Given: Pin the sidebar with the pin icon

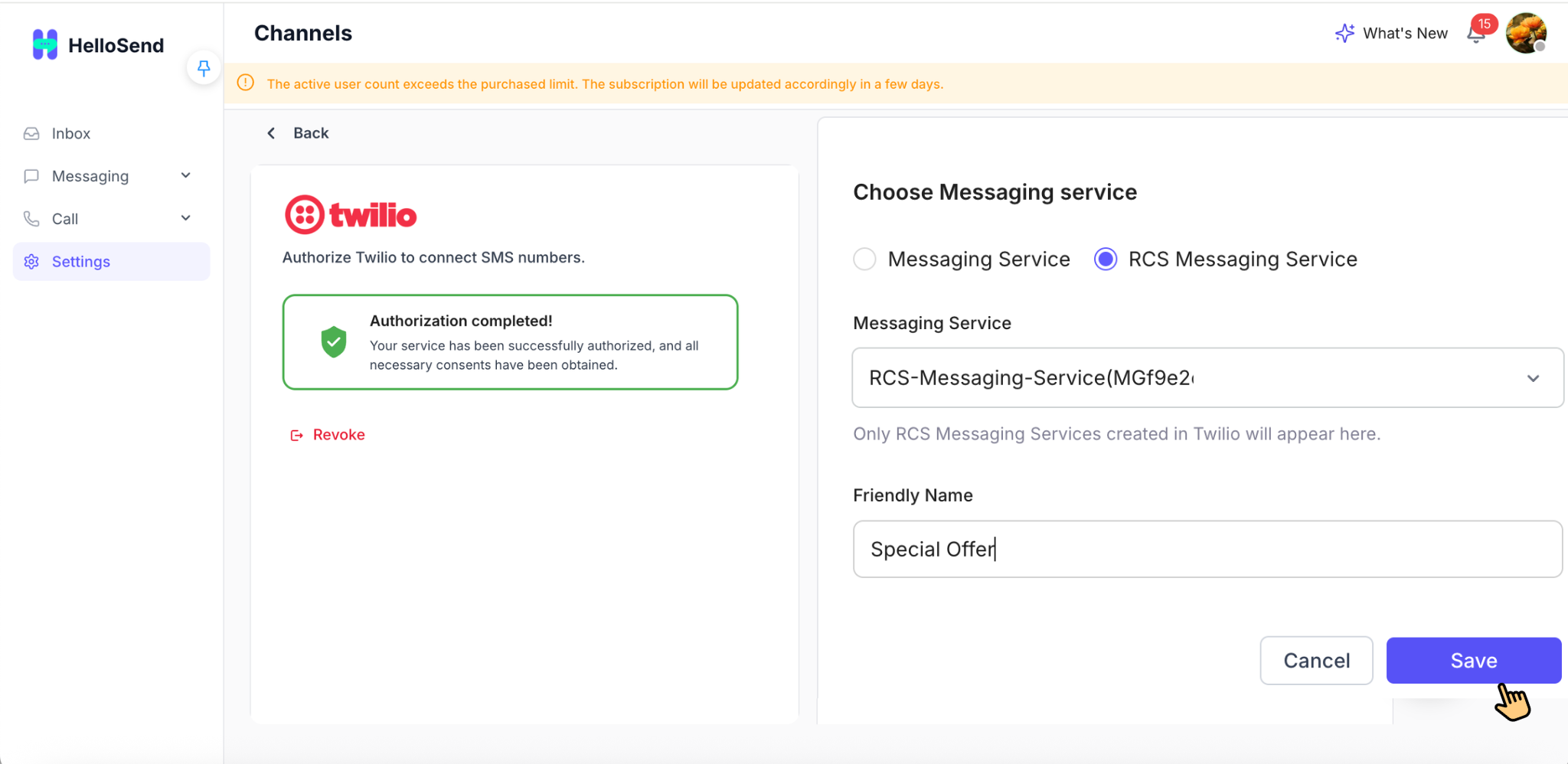Looking at the screenshot, I should [204, 68].
